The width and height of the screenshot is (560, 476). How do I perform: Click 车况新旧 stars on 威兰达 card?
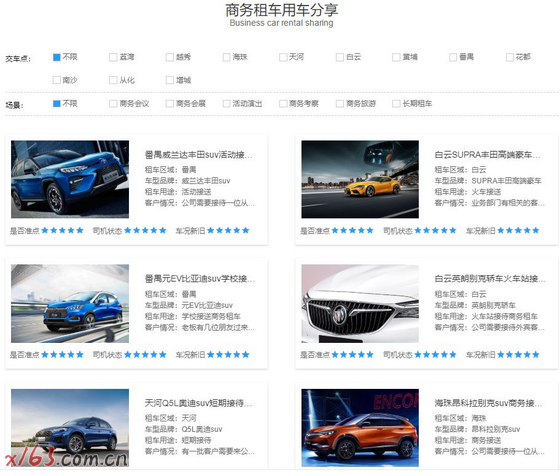[x=228, y=231]
